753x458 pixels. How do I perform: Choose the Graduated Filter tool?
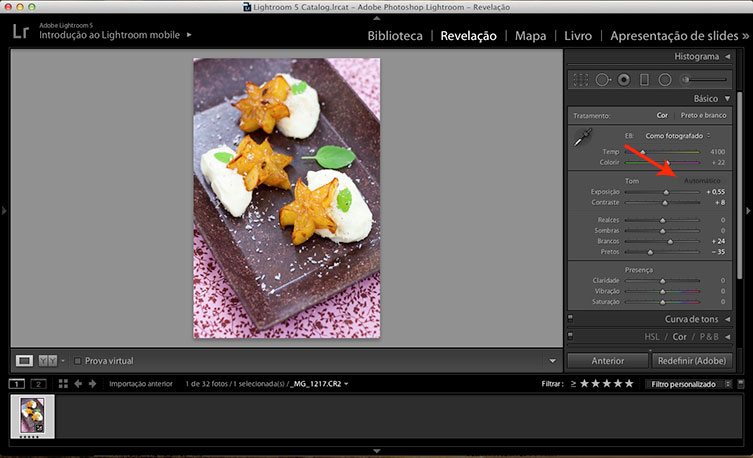click(644, 79)
